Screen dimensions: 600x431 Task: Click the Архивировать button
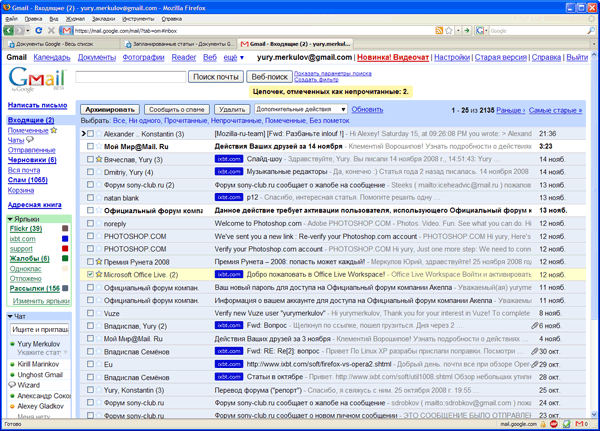[110, 109]
